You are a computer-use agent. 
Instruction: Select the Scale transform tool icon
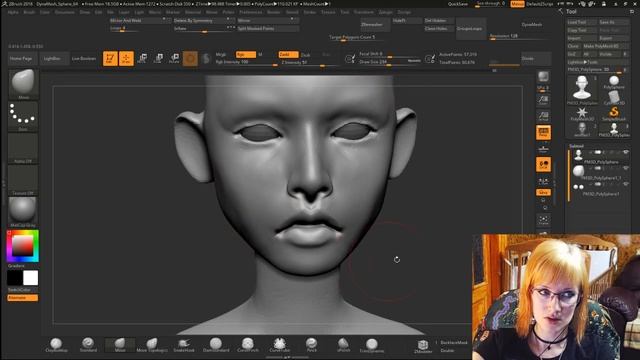pos(158,58)
